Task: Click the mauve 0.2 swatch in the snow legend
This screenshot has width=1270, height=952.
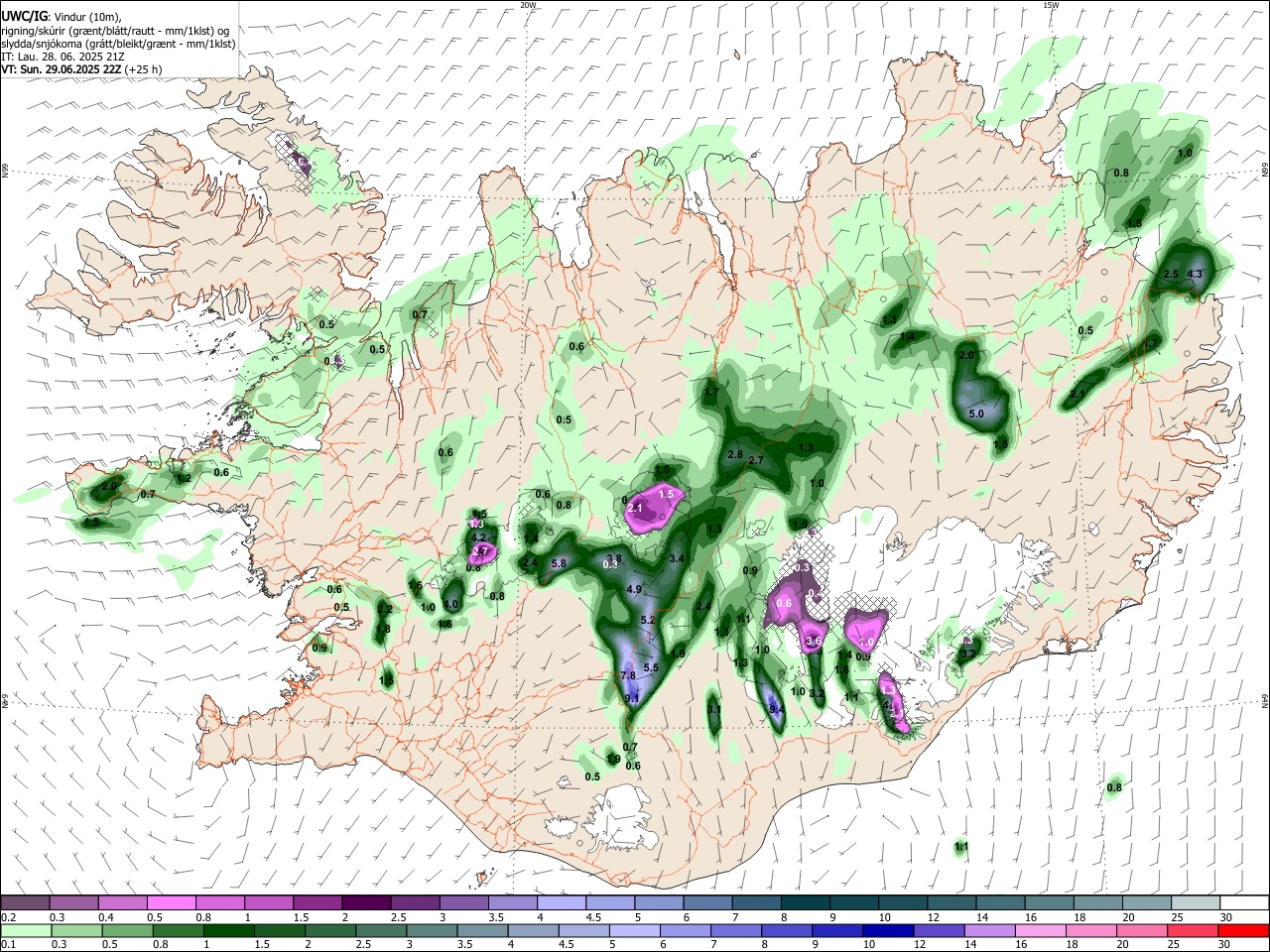Action: pyautogui.click(x=26, y=903)
